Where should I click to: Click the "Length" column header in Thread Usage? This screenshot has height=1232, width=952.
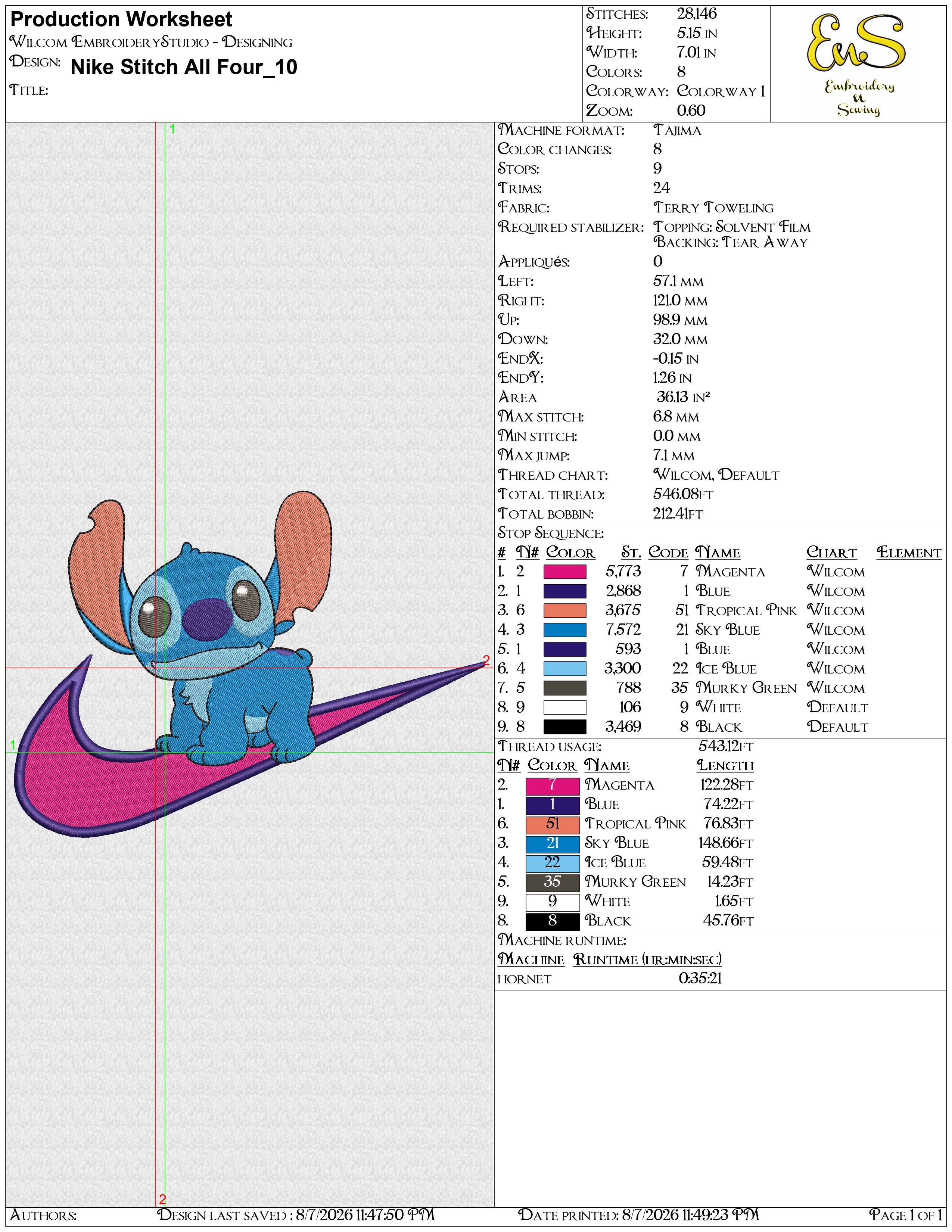tap(725, 765)
